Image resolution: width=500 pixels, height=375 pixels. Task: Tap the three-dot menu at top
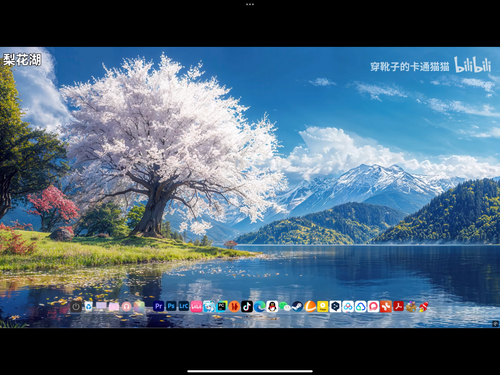(x=250, y=4)
